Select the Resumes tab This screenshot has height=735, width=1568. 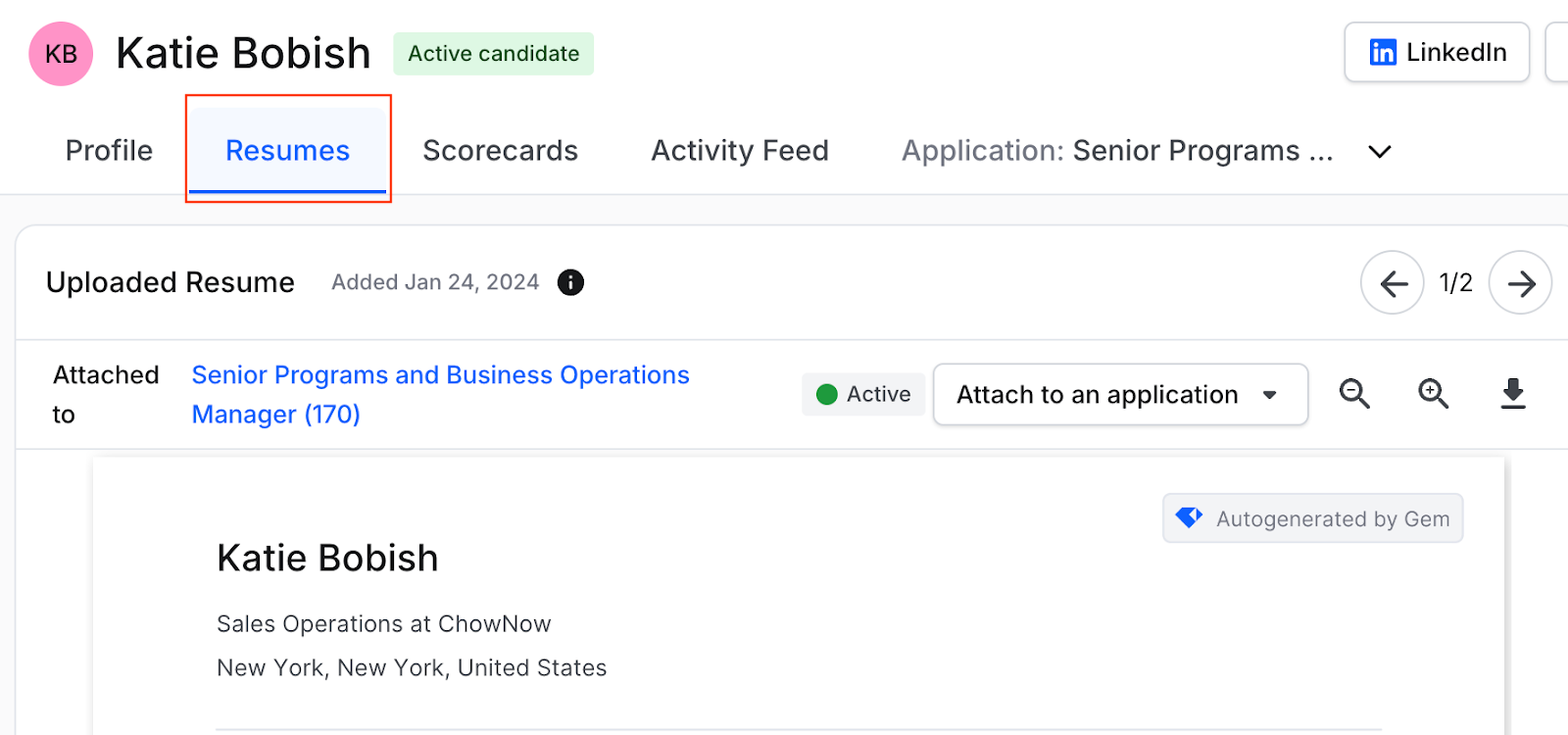coord(287,151)
